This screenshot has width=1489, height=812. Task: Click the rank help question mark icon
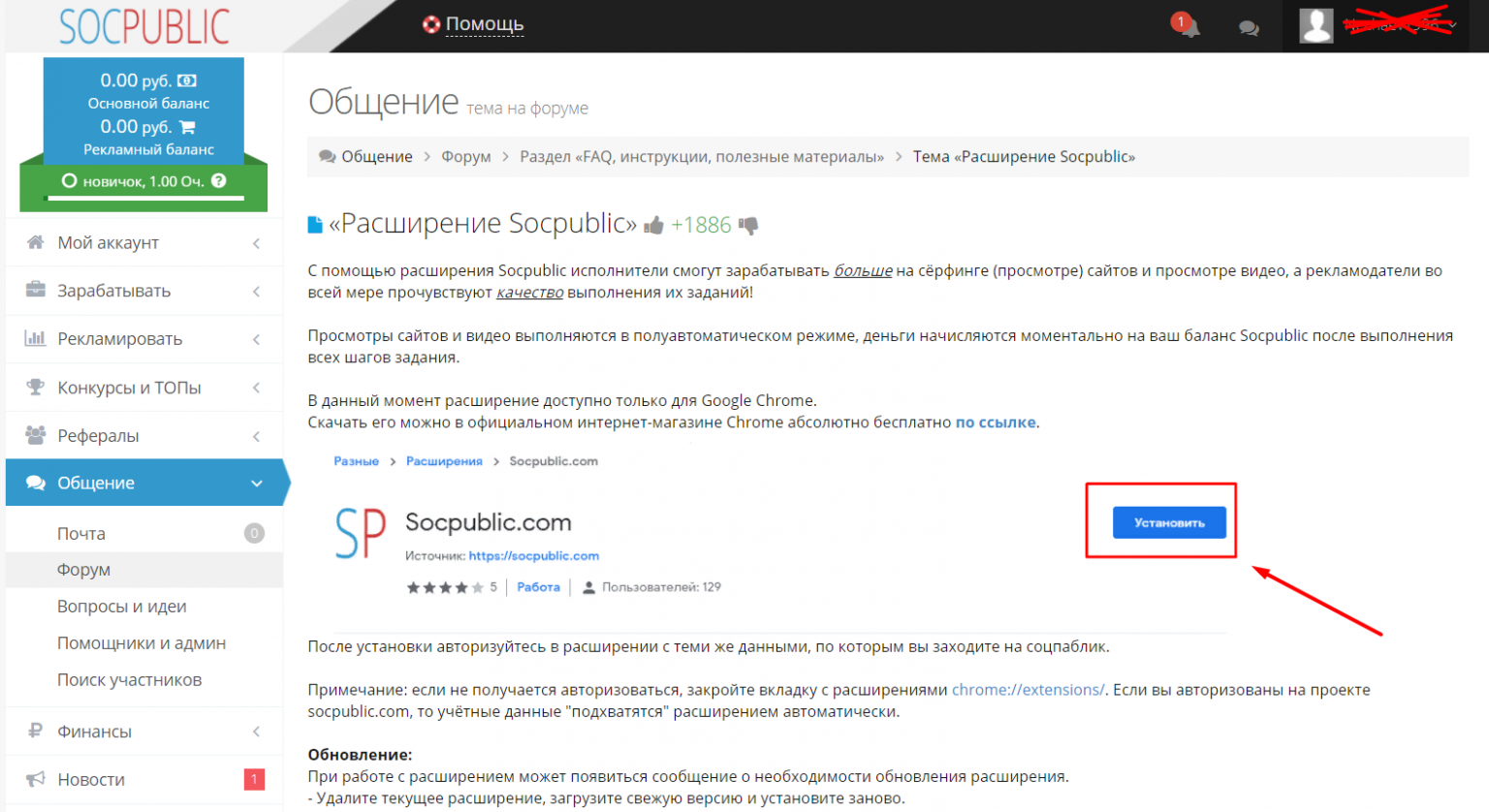click(x=219, y=181)
